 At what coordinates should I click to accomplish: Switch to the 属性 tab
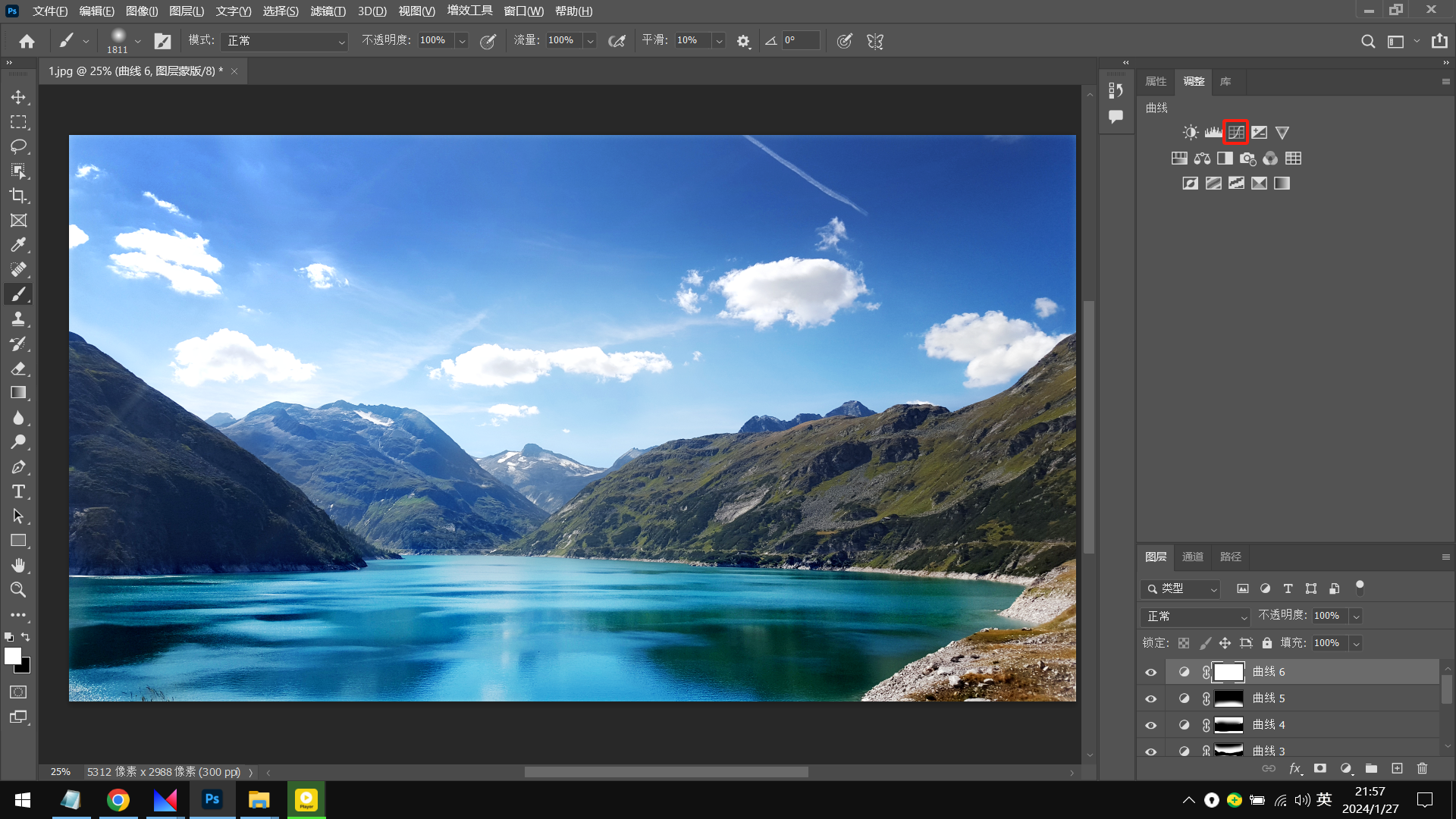tap(1156, 81)
